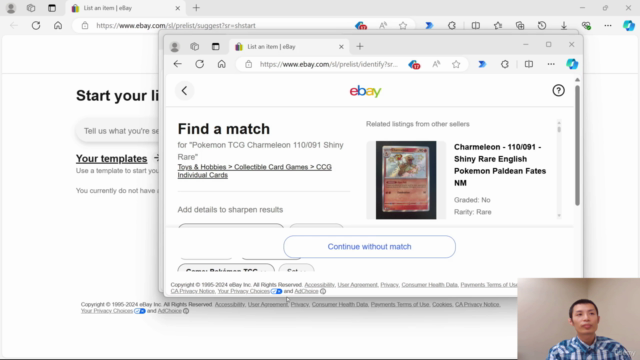The width and height of the screenshot is (640, 360).
Task: Add a new tab in the front window
Action: tap(360, 47)
